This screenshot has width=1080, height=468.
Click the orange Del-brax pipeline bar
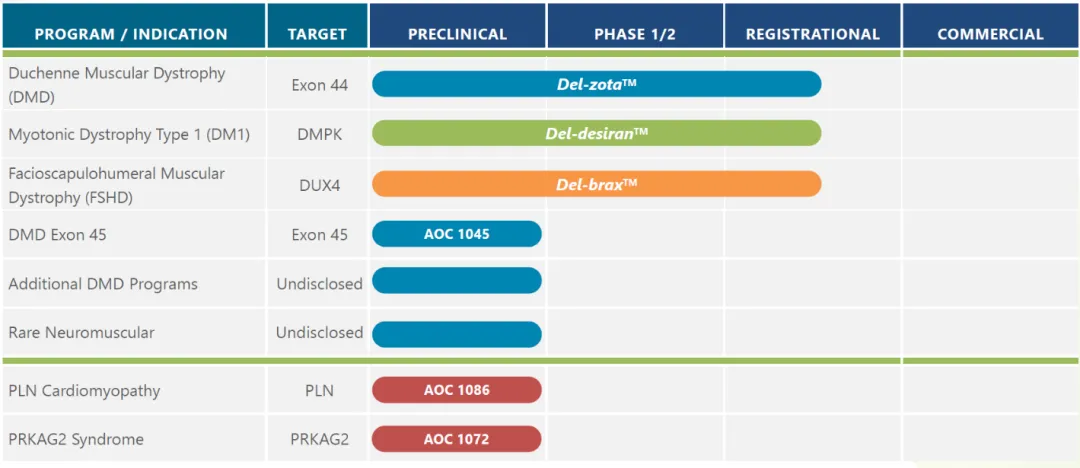pos(596,185)
